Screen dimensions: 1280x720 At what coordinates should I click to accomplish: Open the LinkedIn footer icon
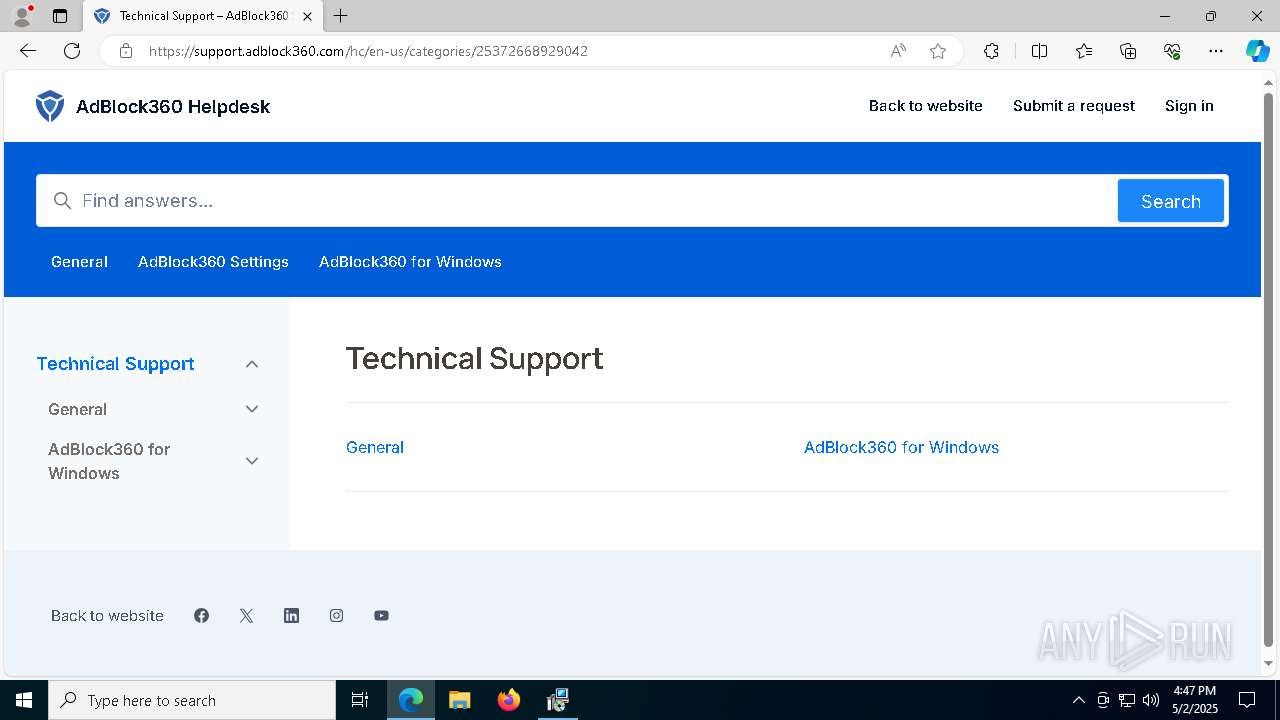pyautogui.click(x=291, y=616)
